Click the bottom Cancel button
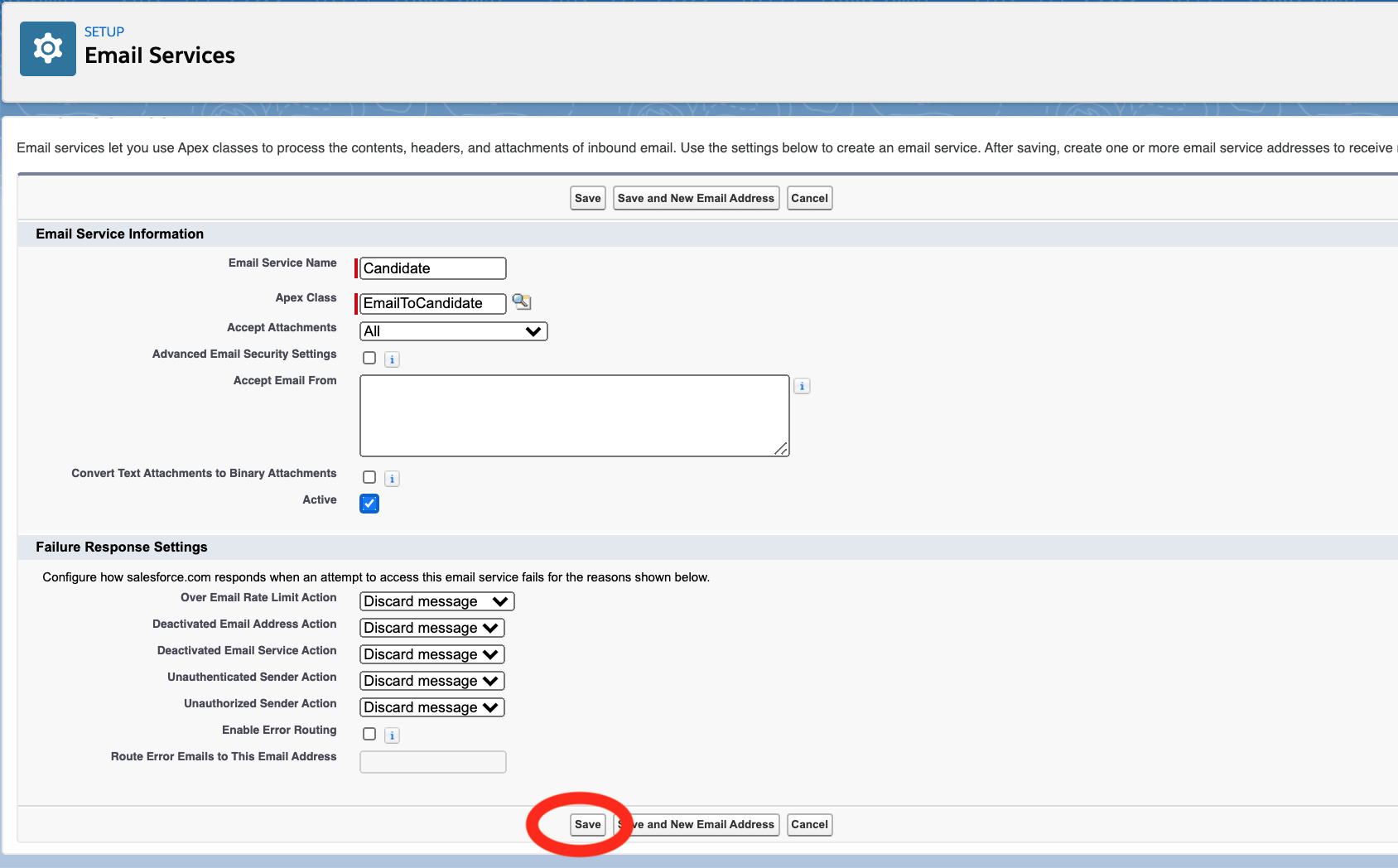 click(809, 825)
